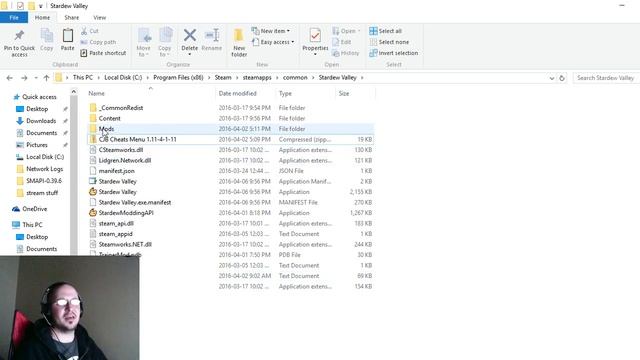
Task: Switch to the Home ribbon tab
Action: (x=42, y=18)
